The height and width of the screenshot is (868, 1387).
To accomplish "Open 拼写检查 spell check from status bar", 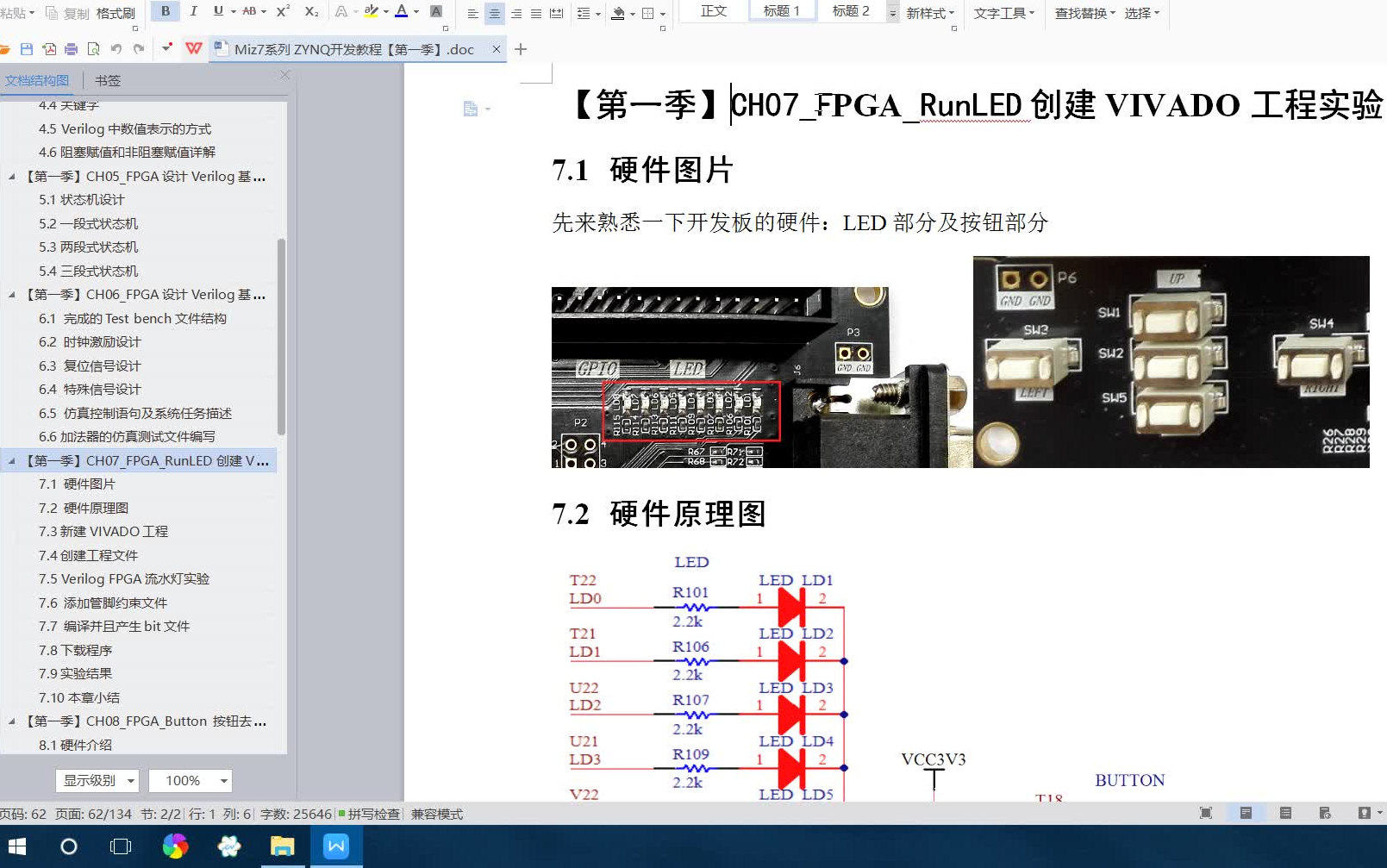I will (377, 813).
